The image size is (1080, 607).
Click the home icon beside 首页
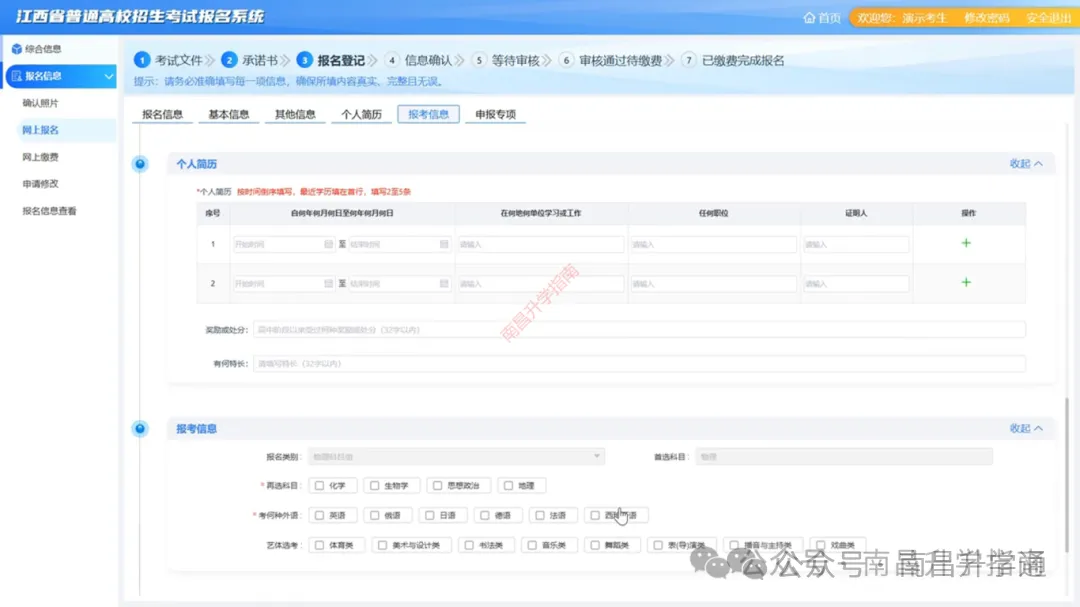(809, 17)
